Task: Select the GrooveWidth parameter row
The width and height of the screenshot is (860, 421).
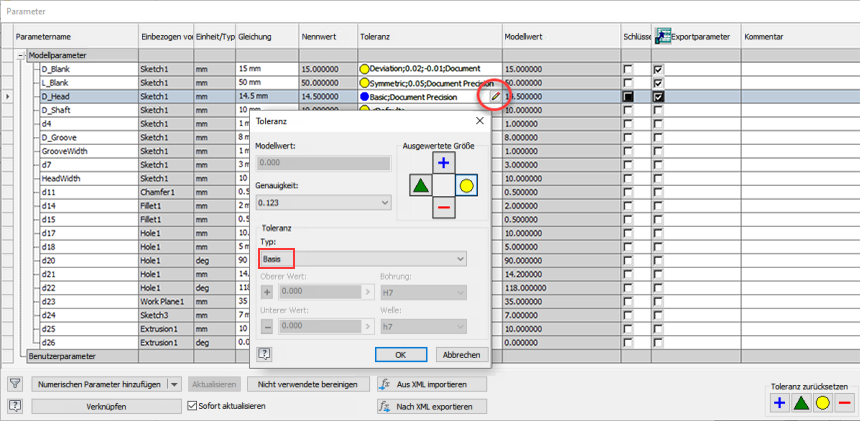Action: tap(89, 151)
